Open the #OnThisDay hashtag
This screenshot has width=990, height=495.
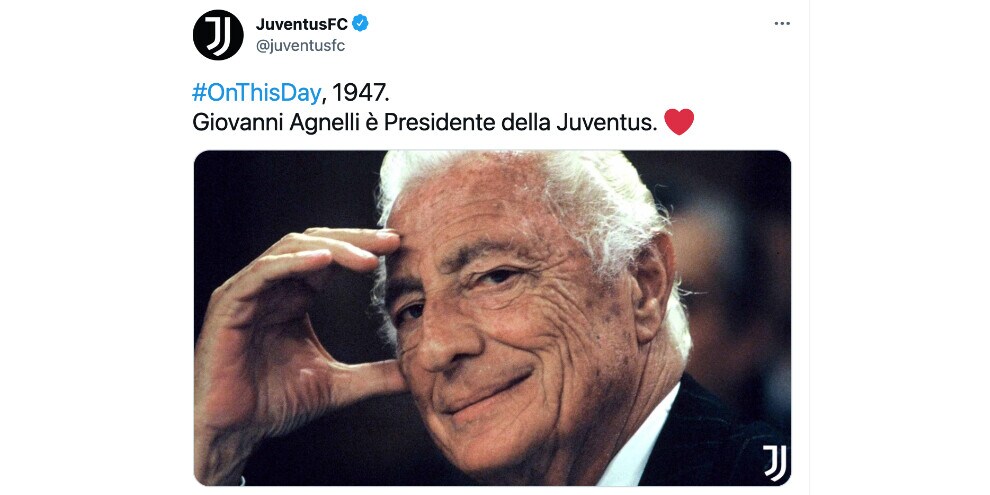[x=256, y=93]
